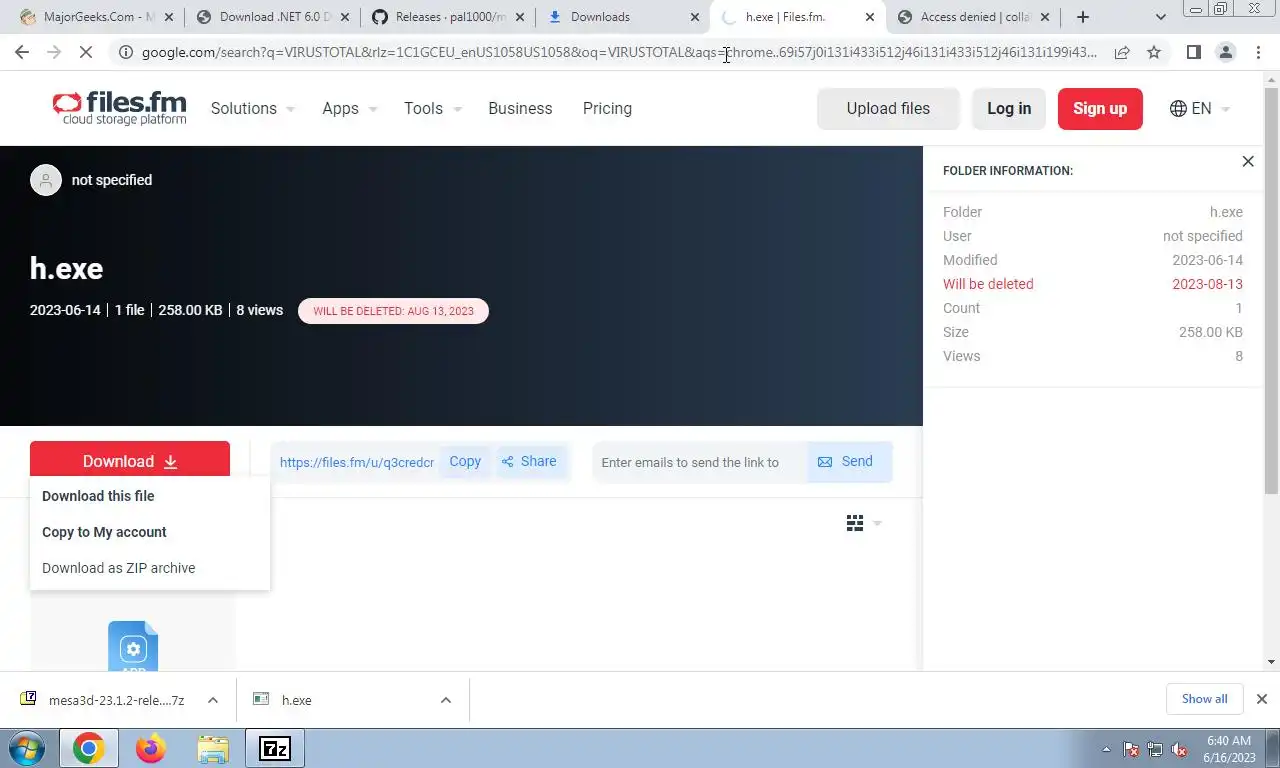Open the mesa3d download options chevron
Image resolution: width=1280 pixels, height=768 pixels.
pos(213,700)
